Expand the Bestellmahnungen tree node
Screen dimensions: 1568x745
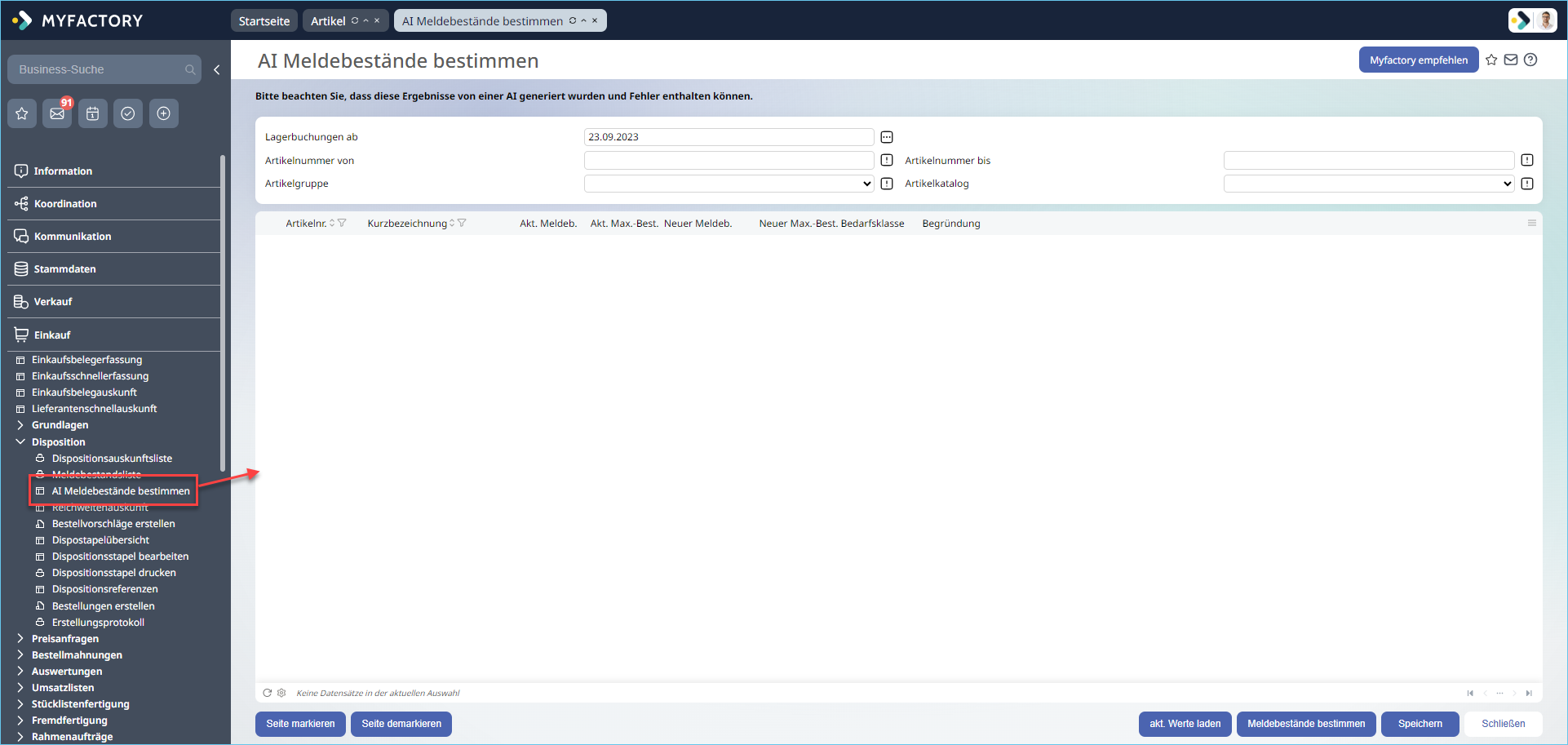point(20,655)
